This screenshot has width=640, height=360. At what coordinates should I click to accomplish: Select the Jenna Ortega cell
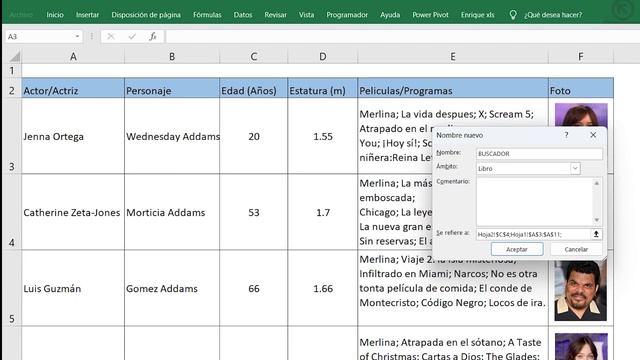[73, 136]
